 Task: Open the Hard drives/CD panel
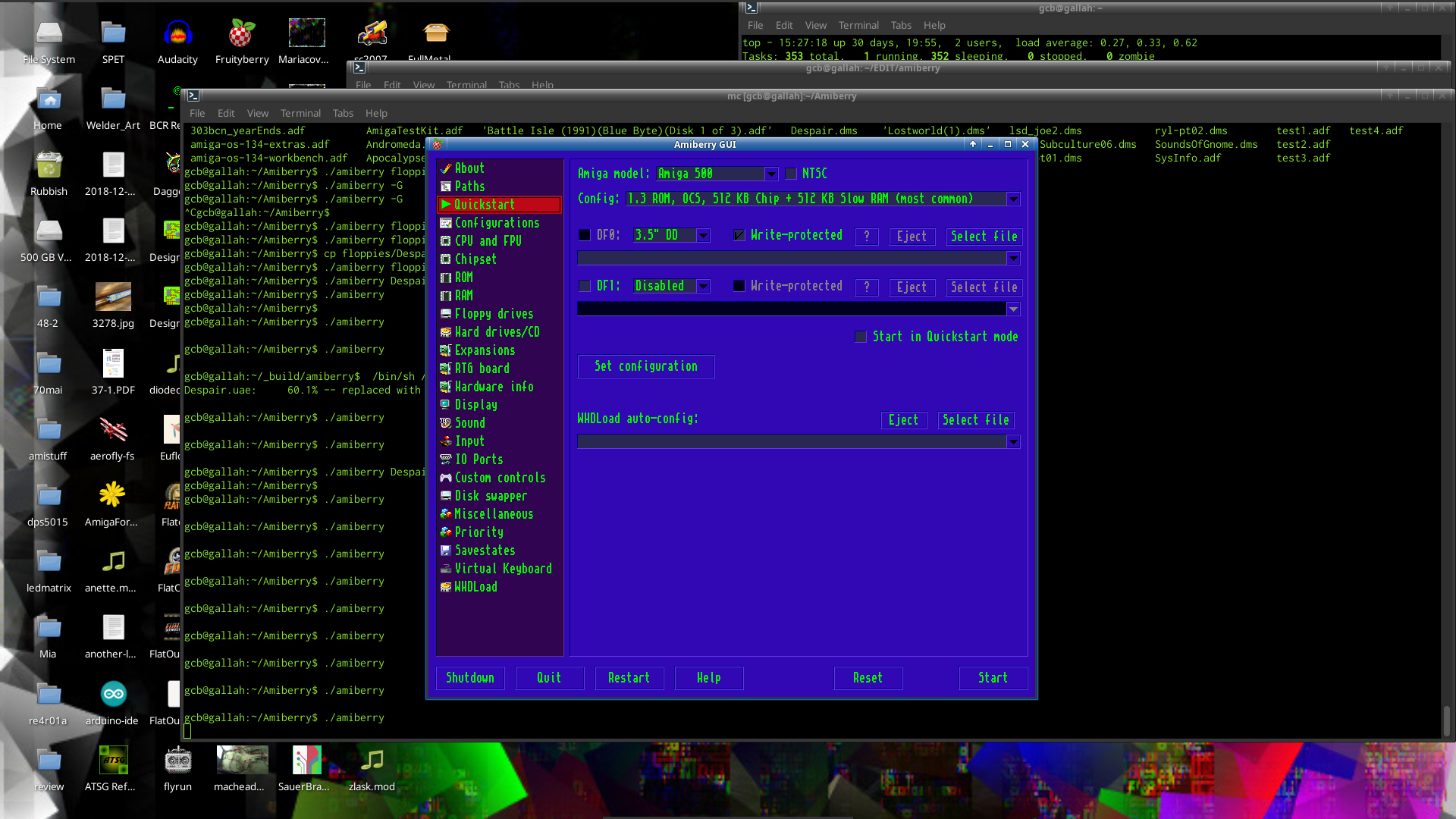[x=499, y=332]
